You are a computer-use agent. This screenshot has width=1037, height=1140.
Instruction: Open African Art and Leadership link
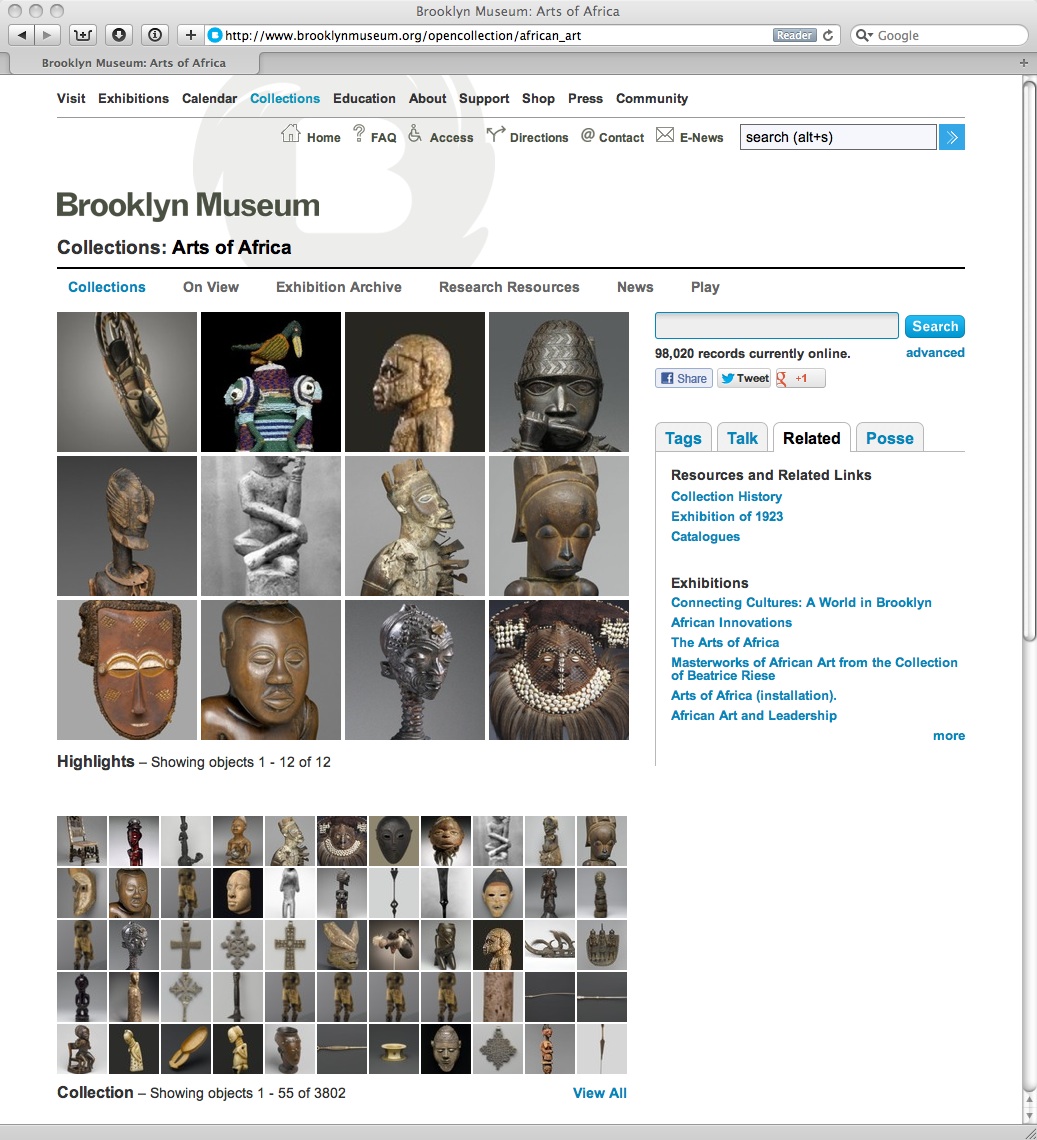[x=754, y=715]
